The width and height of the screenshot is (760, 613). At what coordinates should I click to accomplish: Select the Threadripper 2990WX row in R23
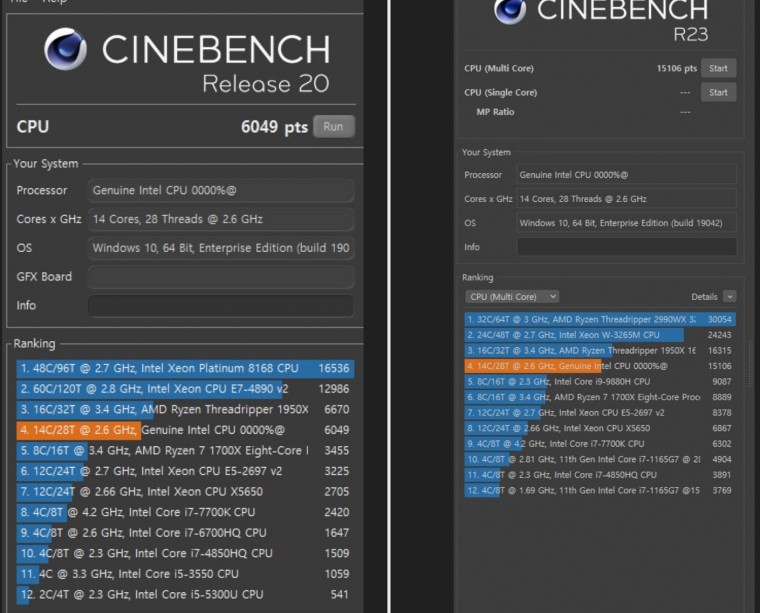coord(600,319)
